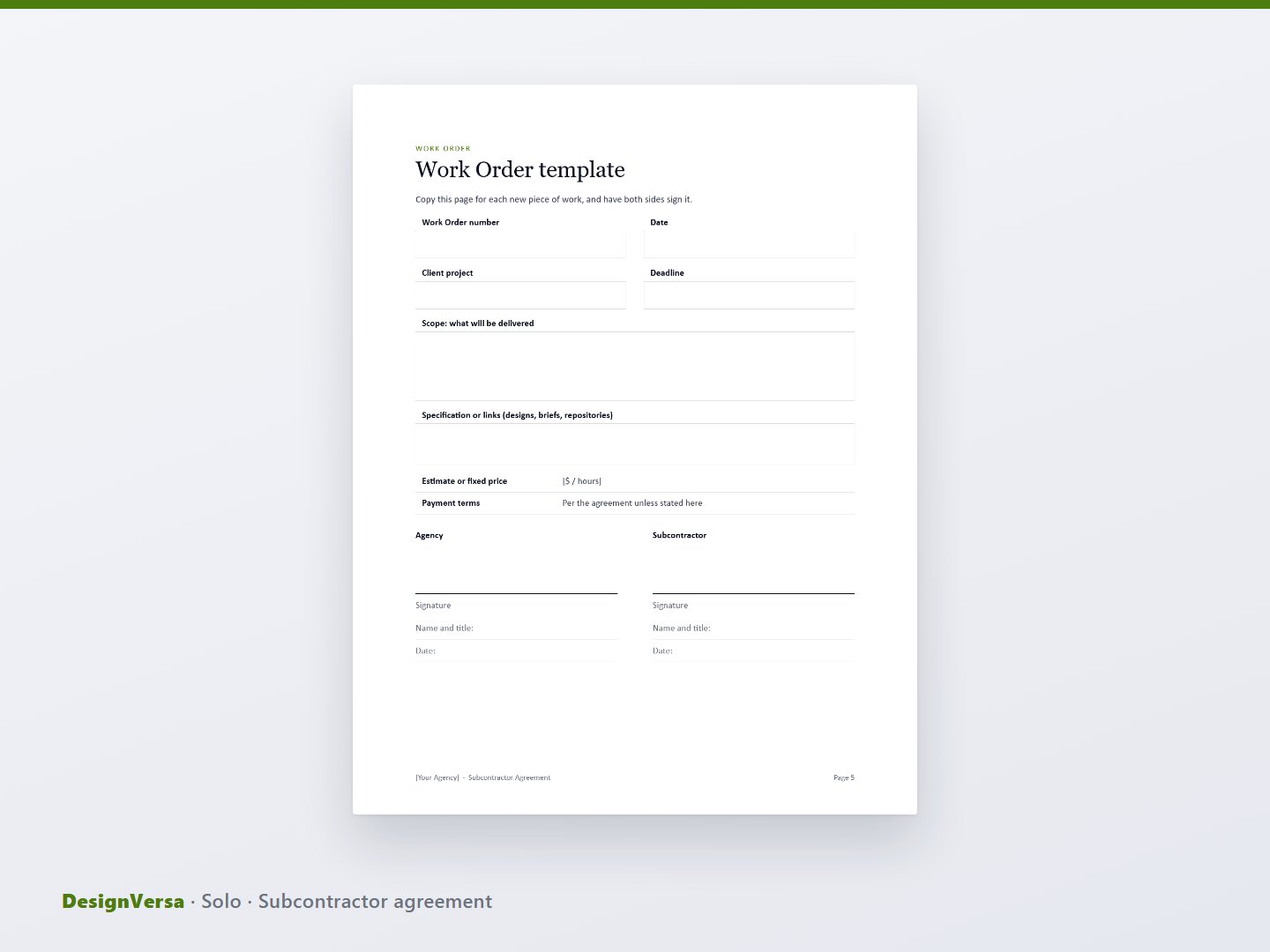Click the small green 'WORK ORDER' label

pos(443,149)
